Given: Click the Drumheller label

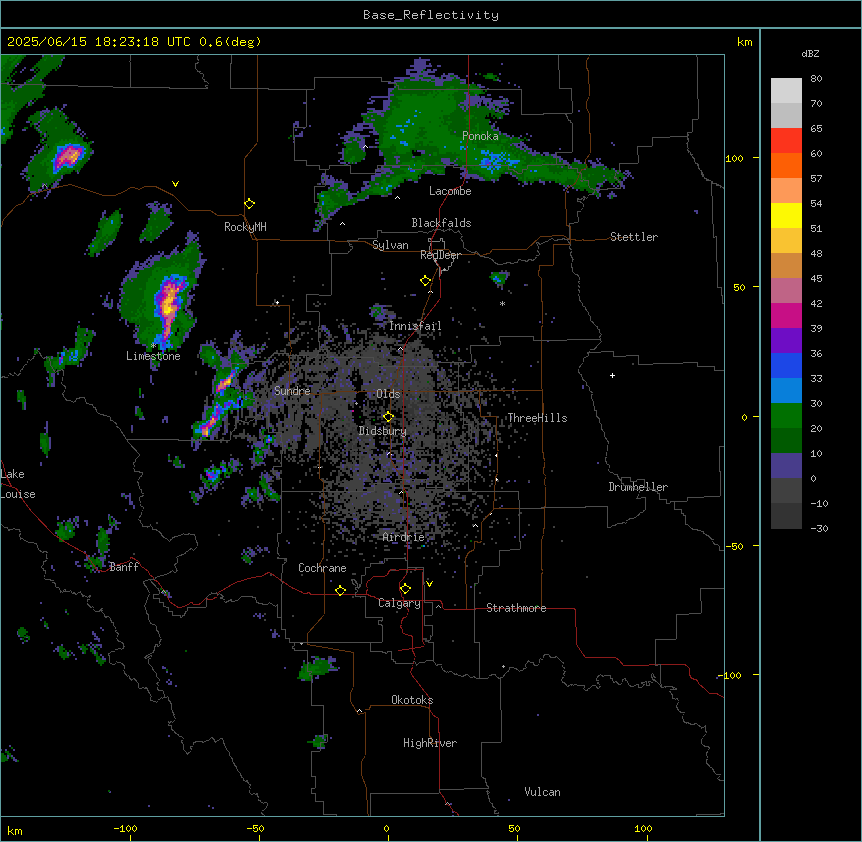Looking at the screenshot, I should (x=638, y=487).
